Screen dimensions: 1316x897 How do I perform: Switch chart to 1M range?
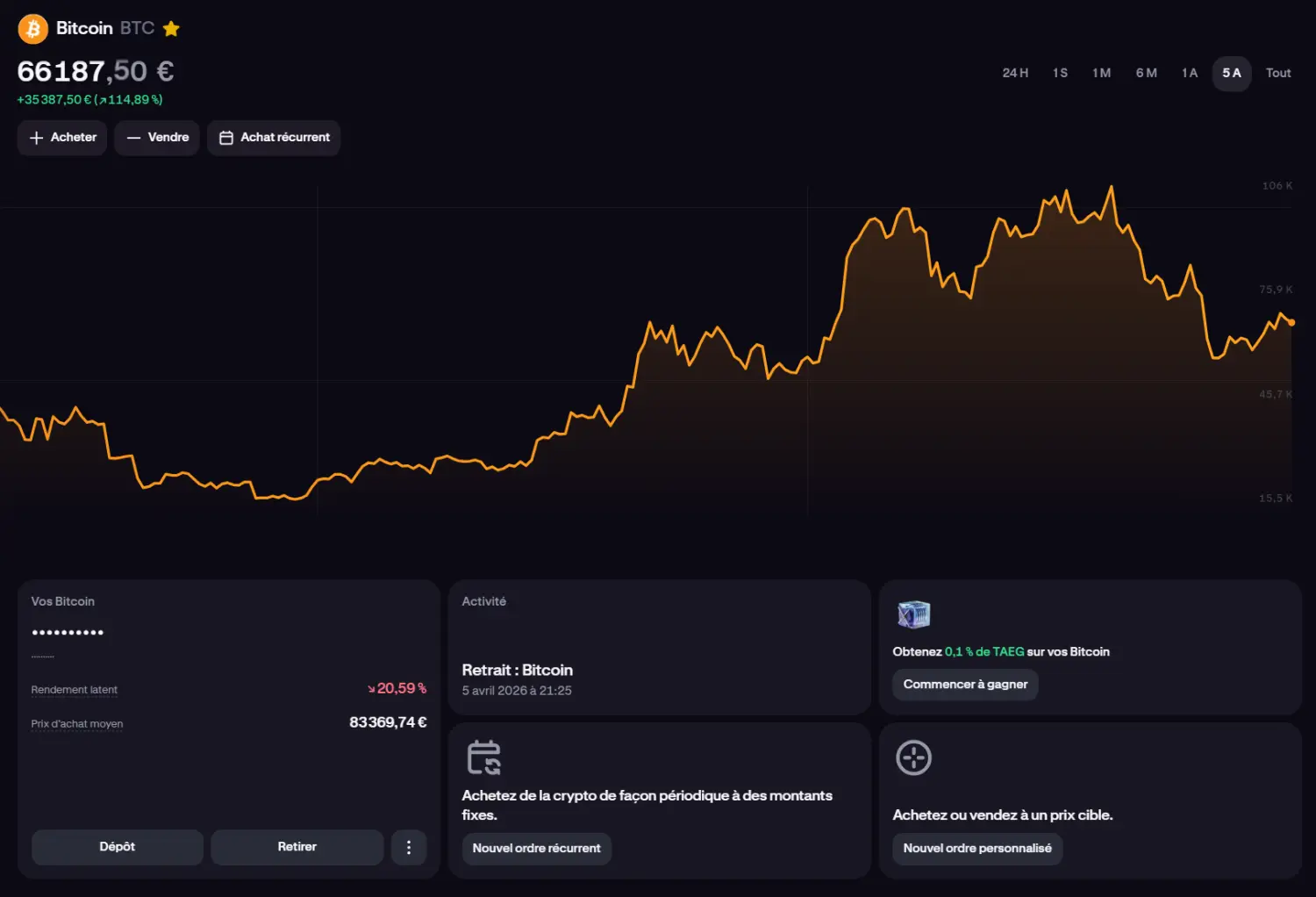pyautogui.click(x=1101, y=73)
